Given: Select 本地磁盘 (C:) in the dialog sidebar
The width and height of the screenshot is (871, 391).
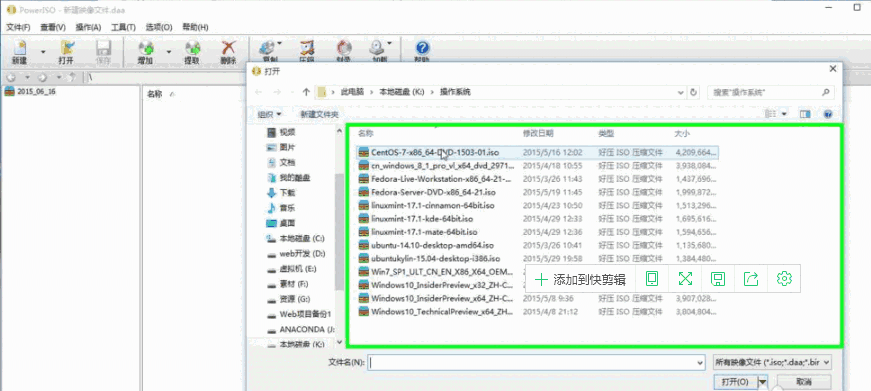Looking at the screenshot, I should coord(296,238).
